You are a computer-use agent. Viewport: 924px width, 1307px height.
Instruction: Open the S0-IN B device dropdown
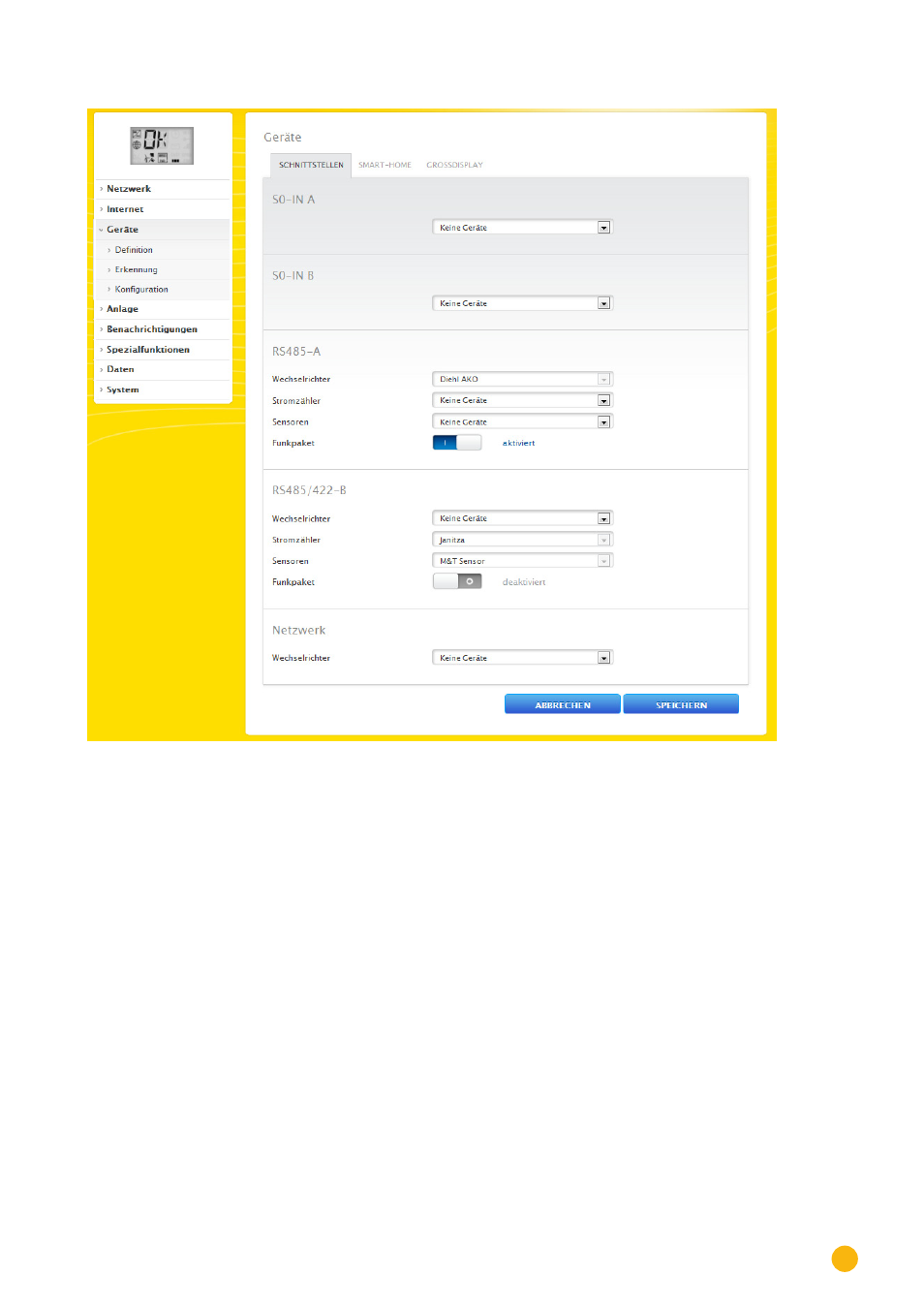(522, 303)
